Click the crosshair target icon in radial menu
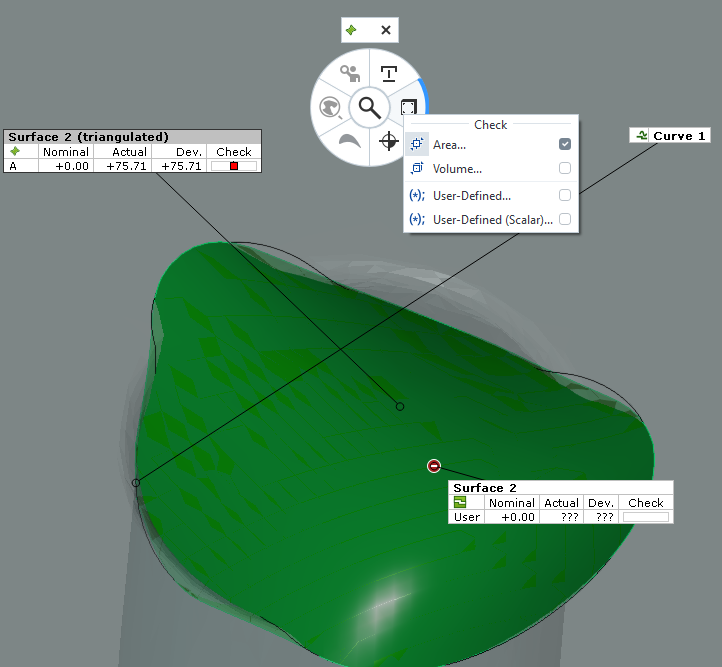722x667 pixels. 389,141
